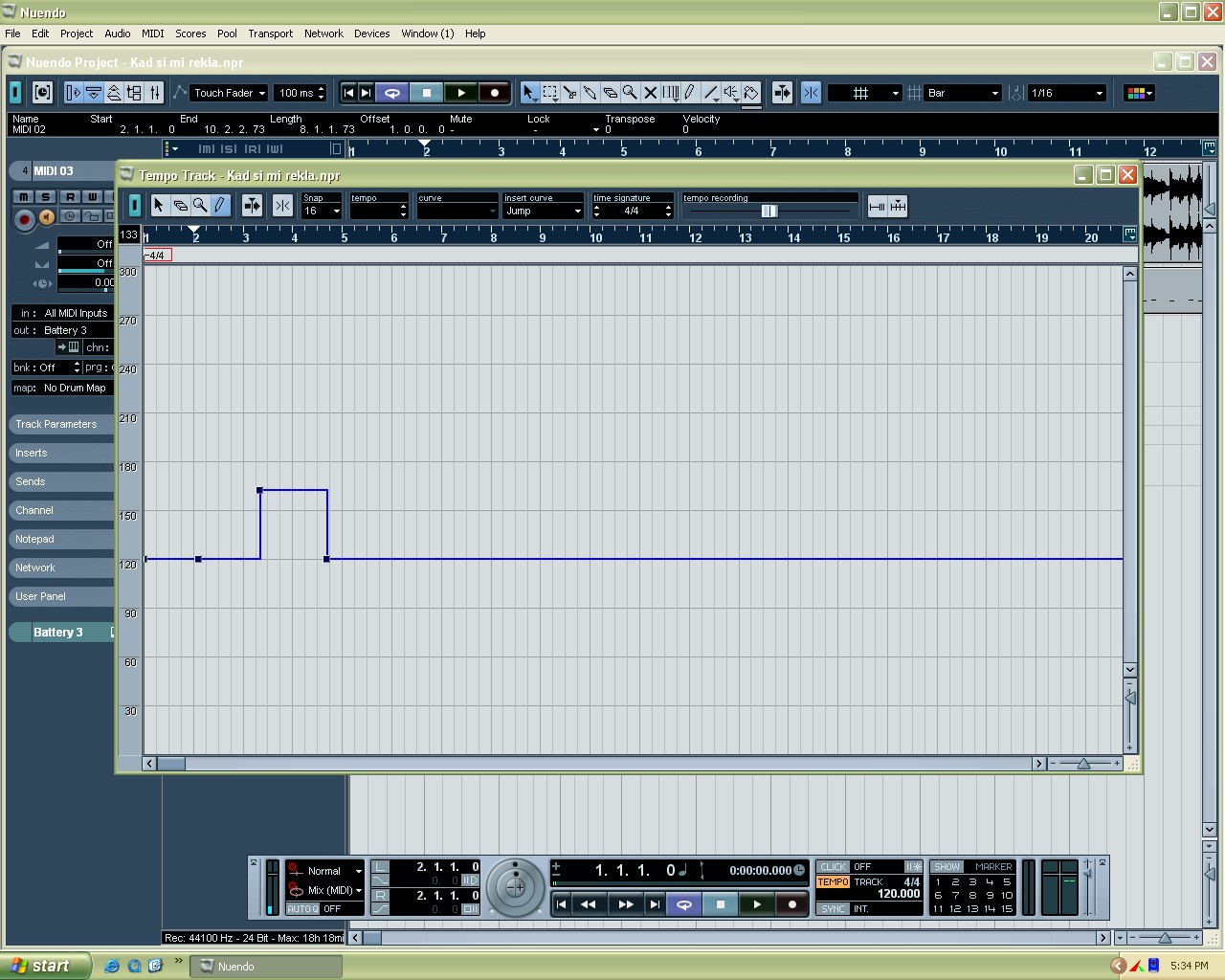
Task: Toggle the metronome CLICK button
Action: click(x=833, y=867)
